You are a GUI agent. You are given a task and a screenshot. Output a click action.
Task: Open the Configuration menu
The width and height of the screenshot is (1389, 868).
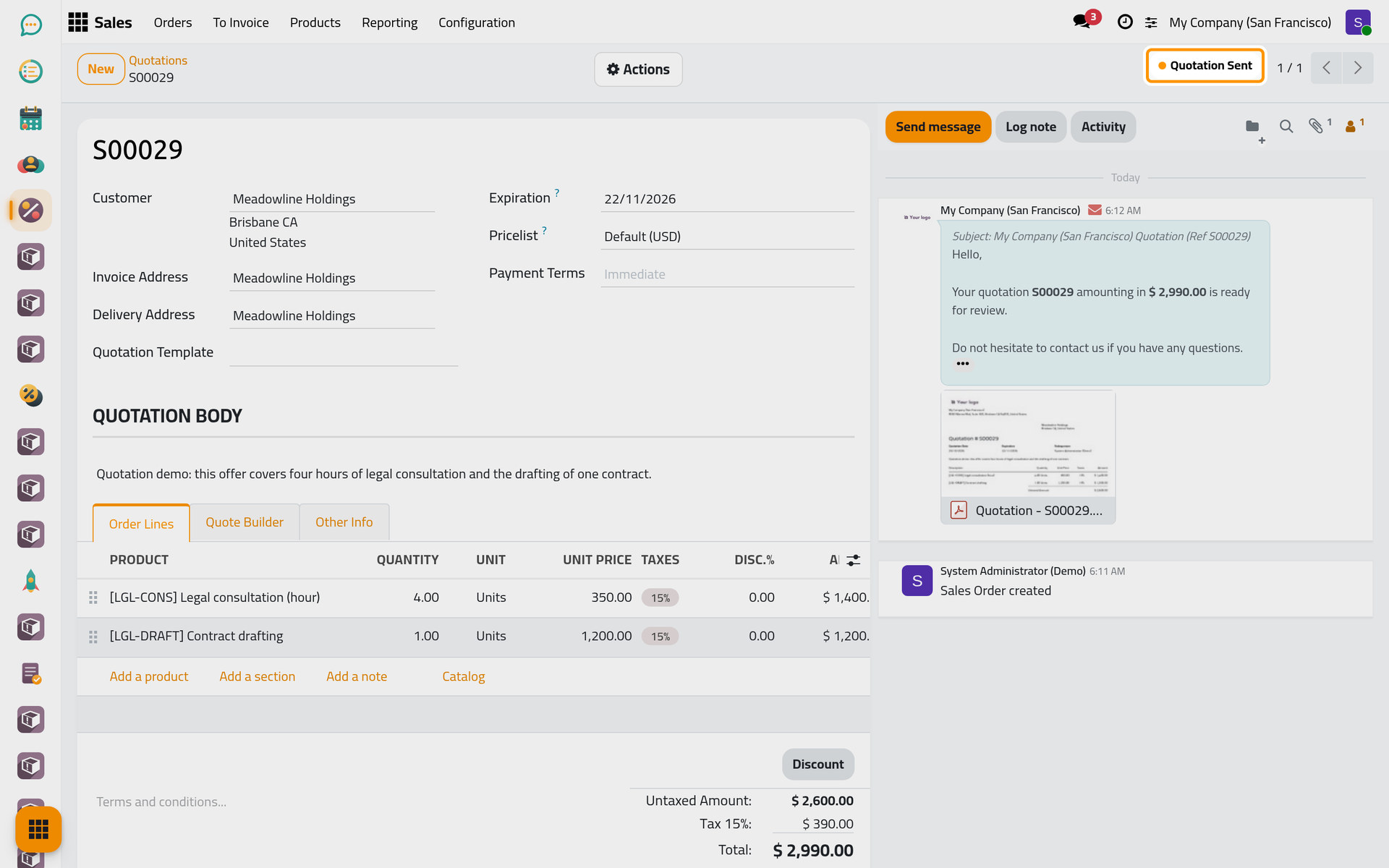(x=477, y=22)
